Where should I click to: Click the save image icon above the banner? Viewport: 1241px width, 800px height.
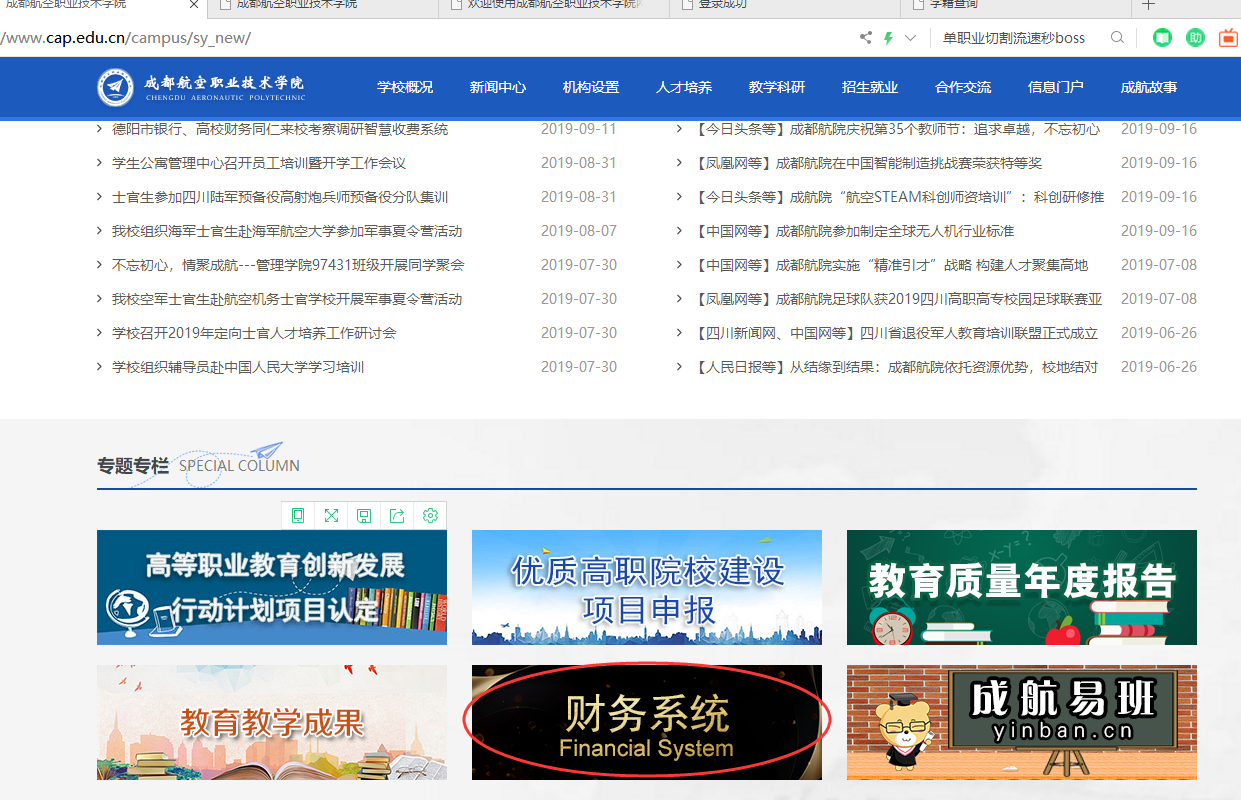click(x=364, y=515)
